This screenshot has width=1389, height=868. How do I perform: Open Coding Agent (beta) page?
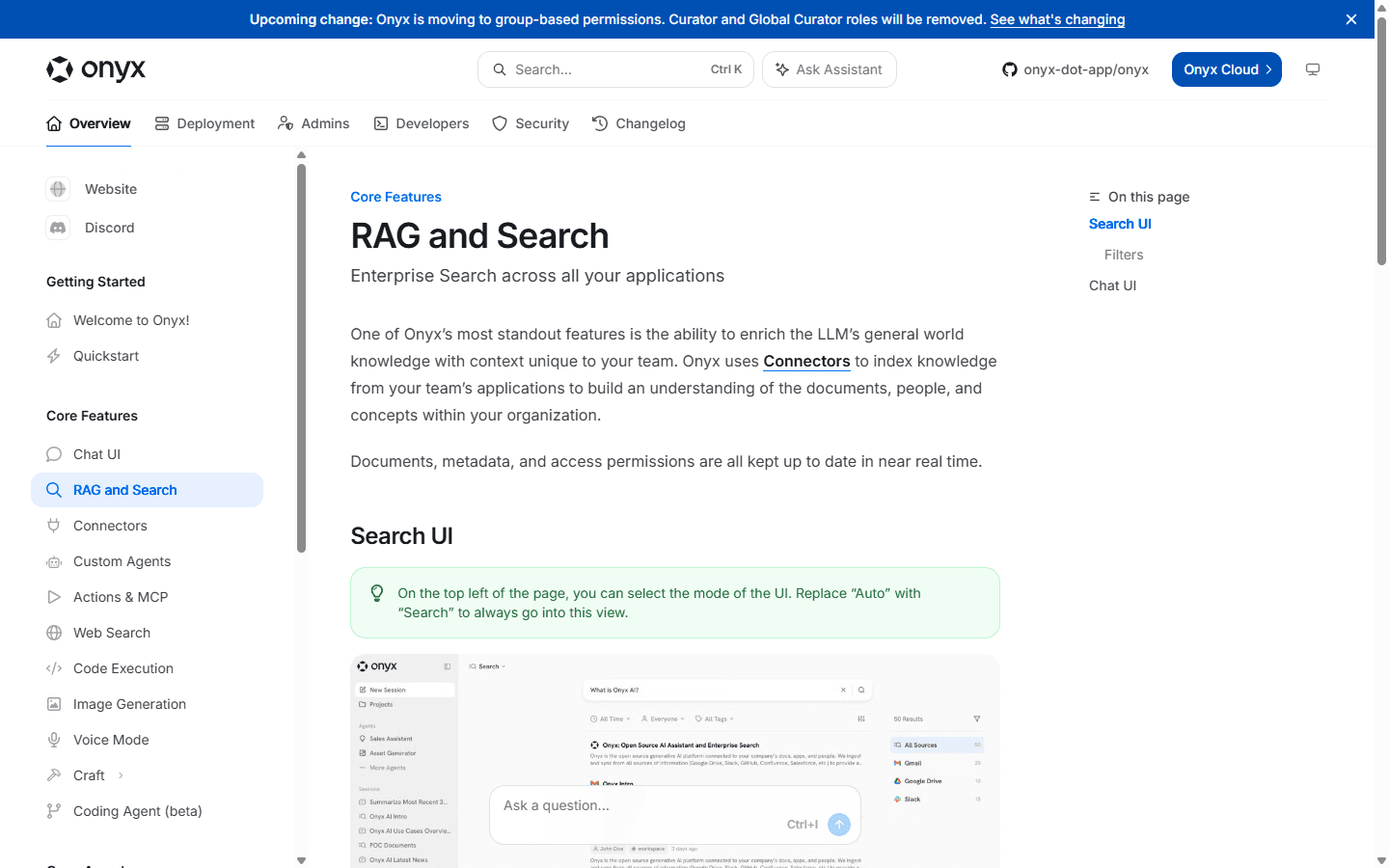pyautogui.click(x=147, y=811)
